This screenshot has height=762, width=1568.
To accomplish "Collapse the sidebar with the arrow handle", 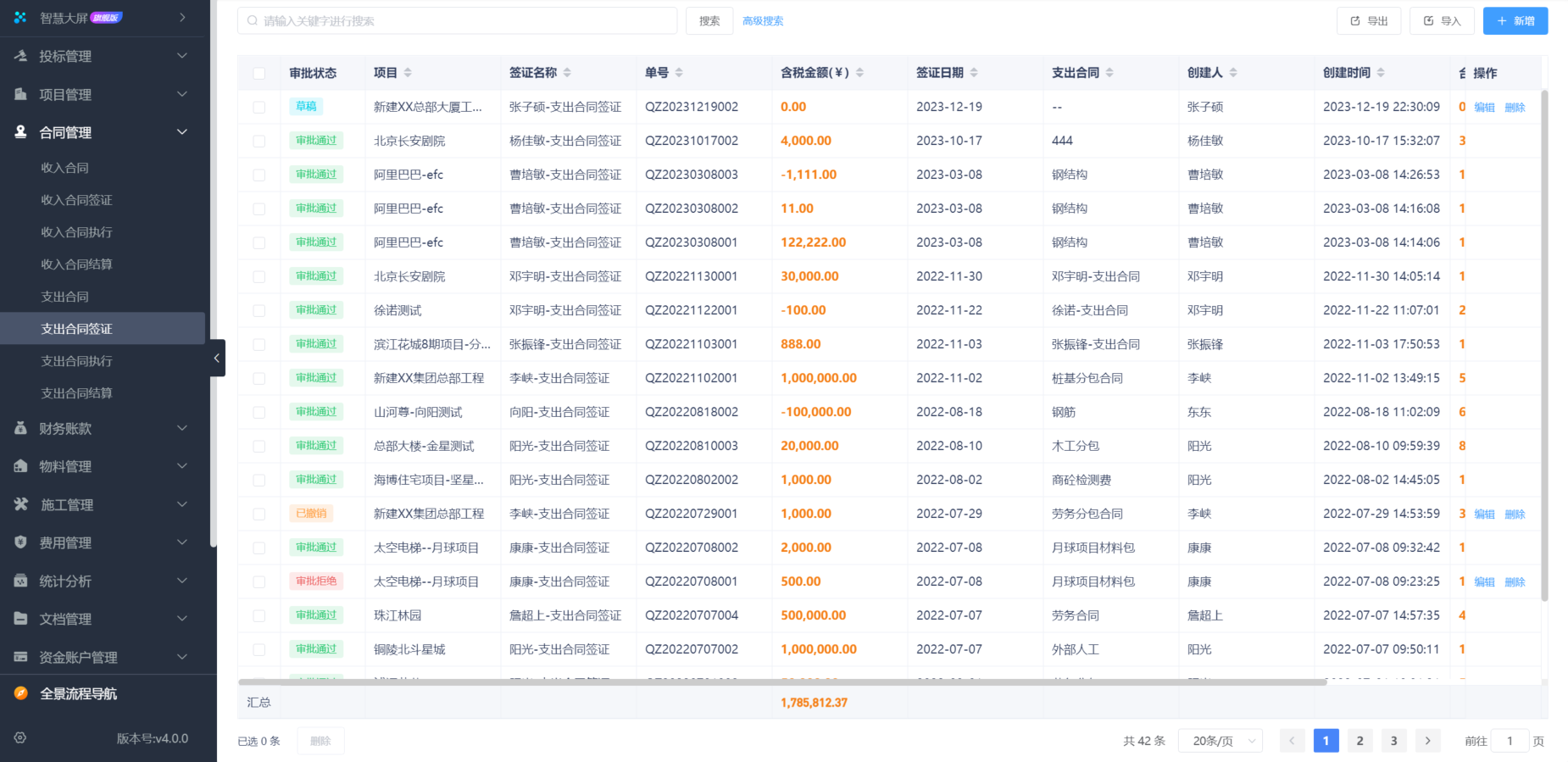I will (x=217, y=358).
